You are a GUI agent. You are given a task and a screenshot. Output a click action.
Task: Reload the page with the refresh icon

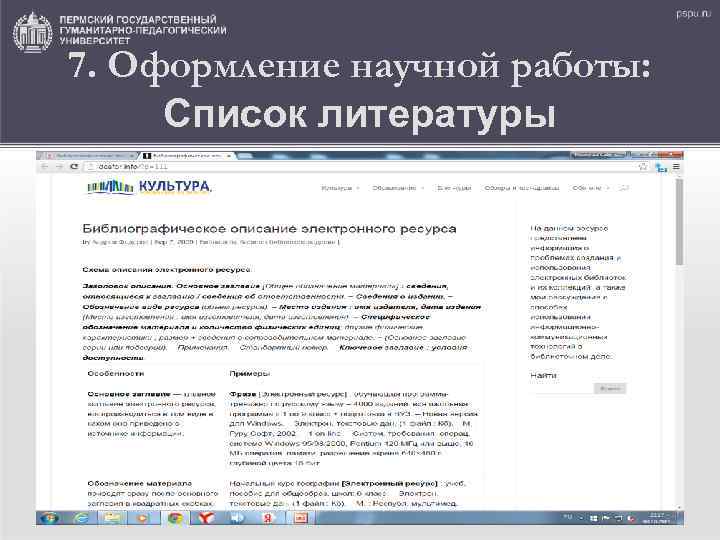[74, 167]
